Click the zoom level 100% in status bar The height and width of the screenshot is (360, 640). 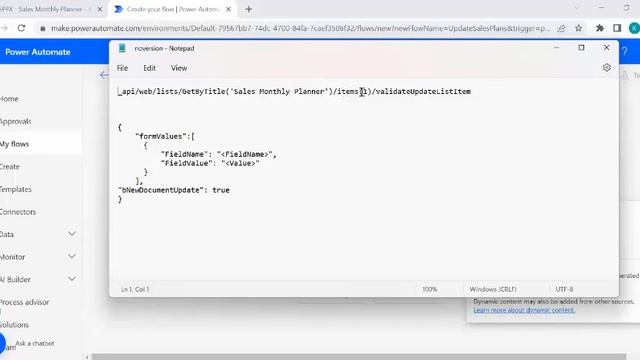[429, 289]
